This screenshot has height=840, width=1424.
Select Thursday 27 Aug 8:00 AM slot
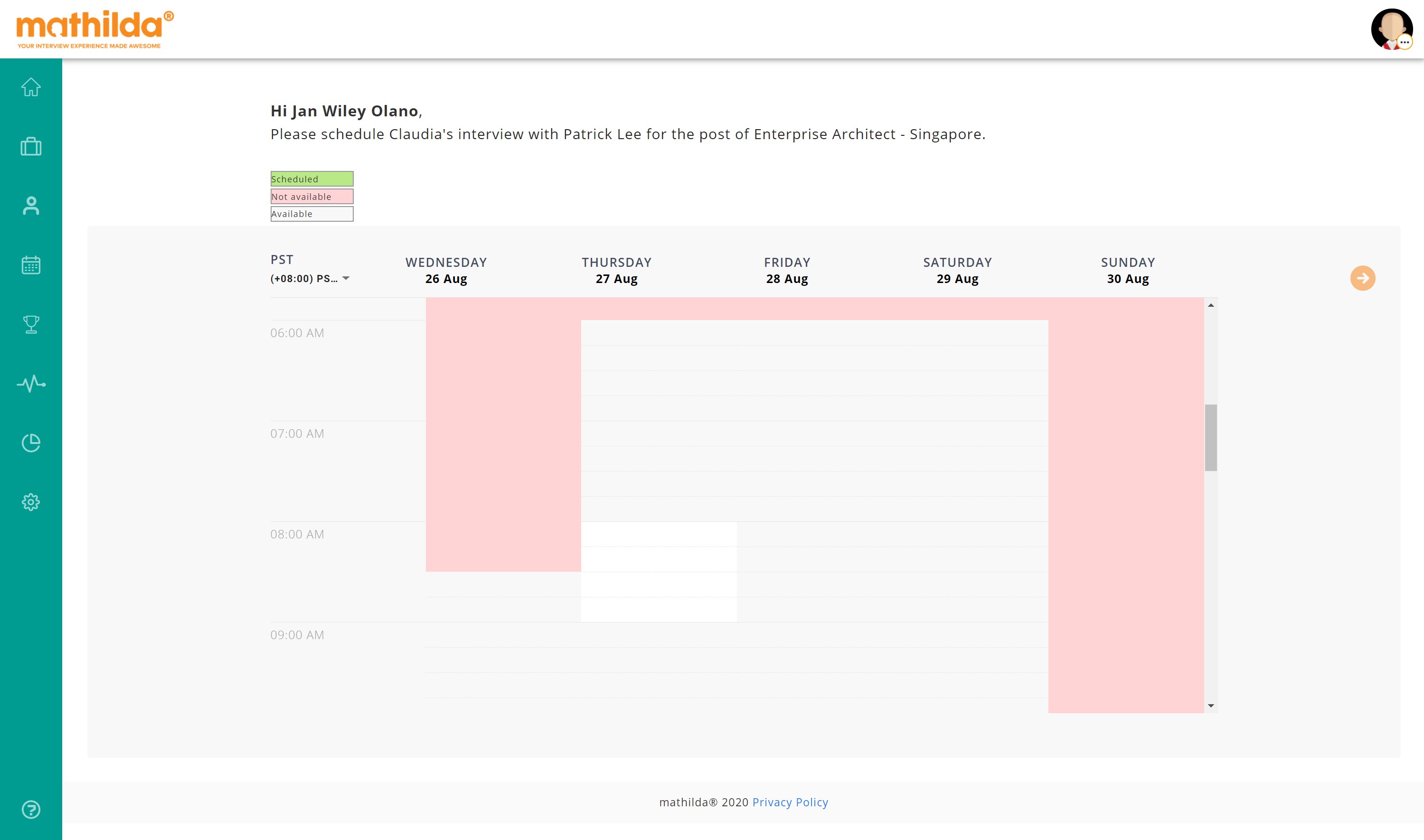(x=659, y=534)
